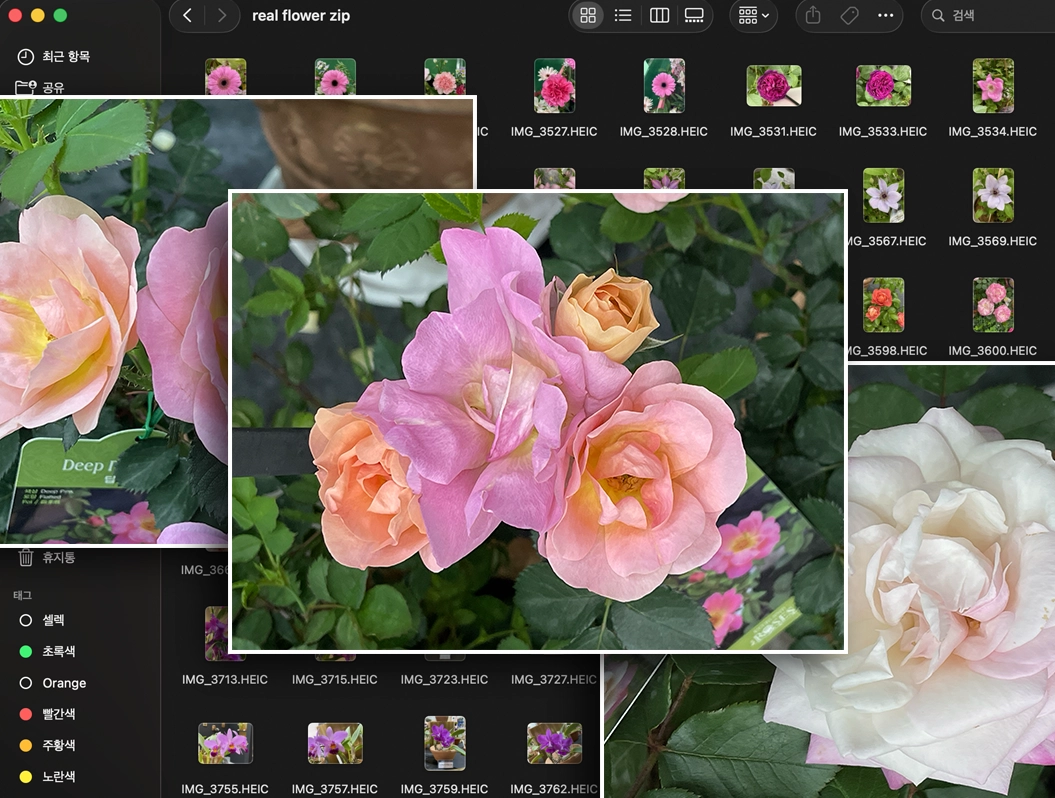This screenshot has width=1055, height=798.
Task: Open 최근 항목 in the sidebar
Action: click(66, 57)
